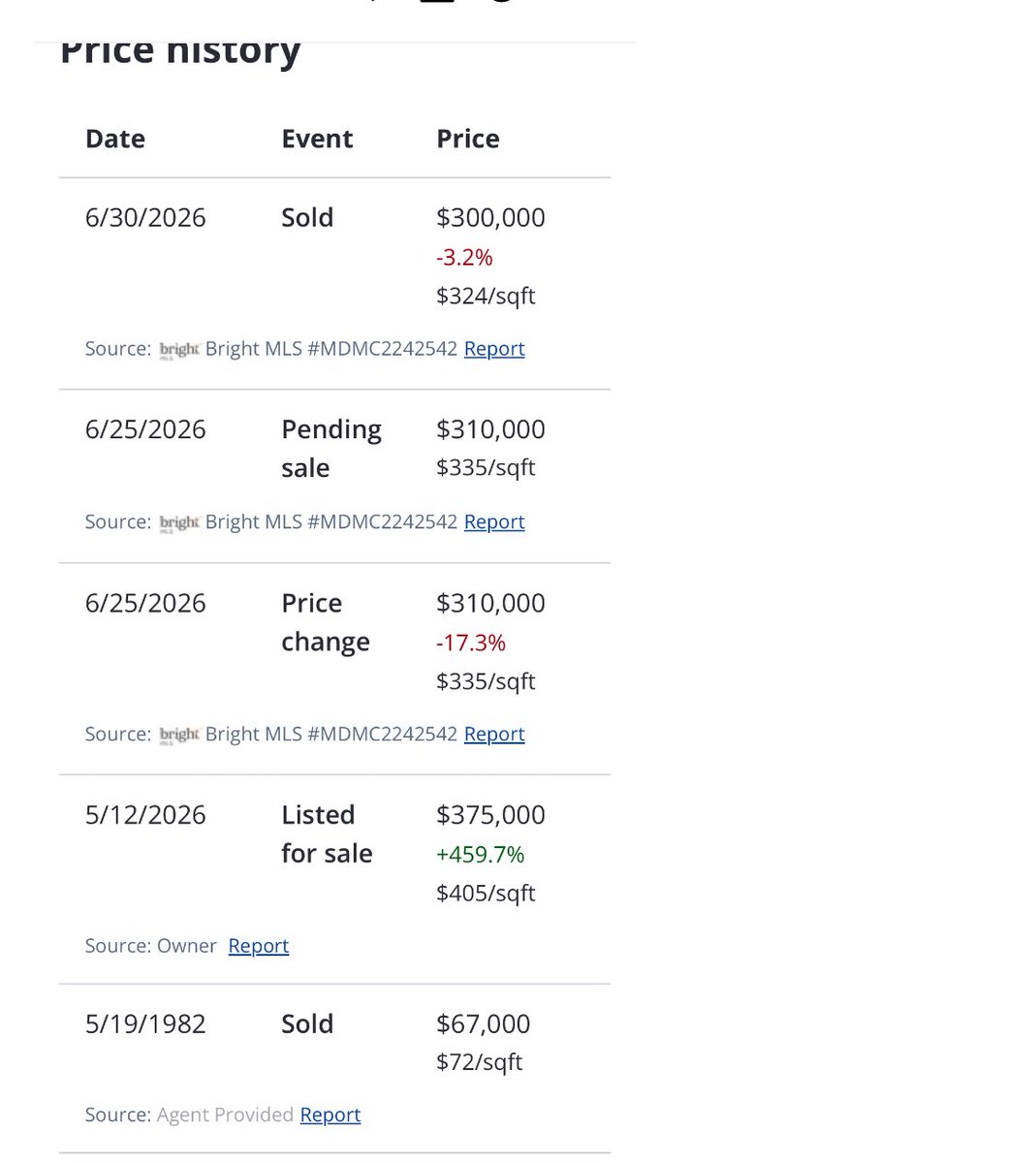This screenshot has height=1163, width=1036.
Task: Open Report link under the Pending sale entry
Action: tap(494, 522)
